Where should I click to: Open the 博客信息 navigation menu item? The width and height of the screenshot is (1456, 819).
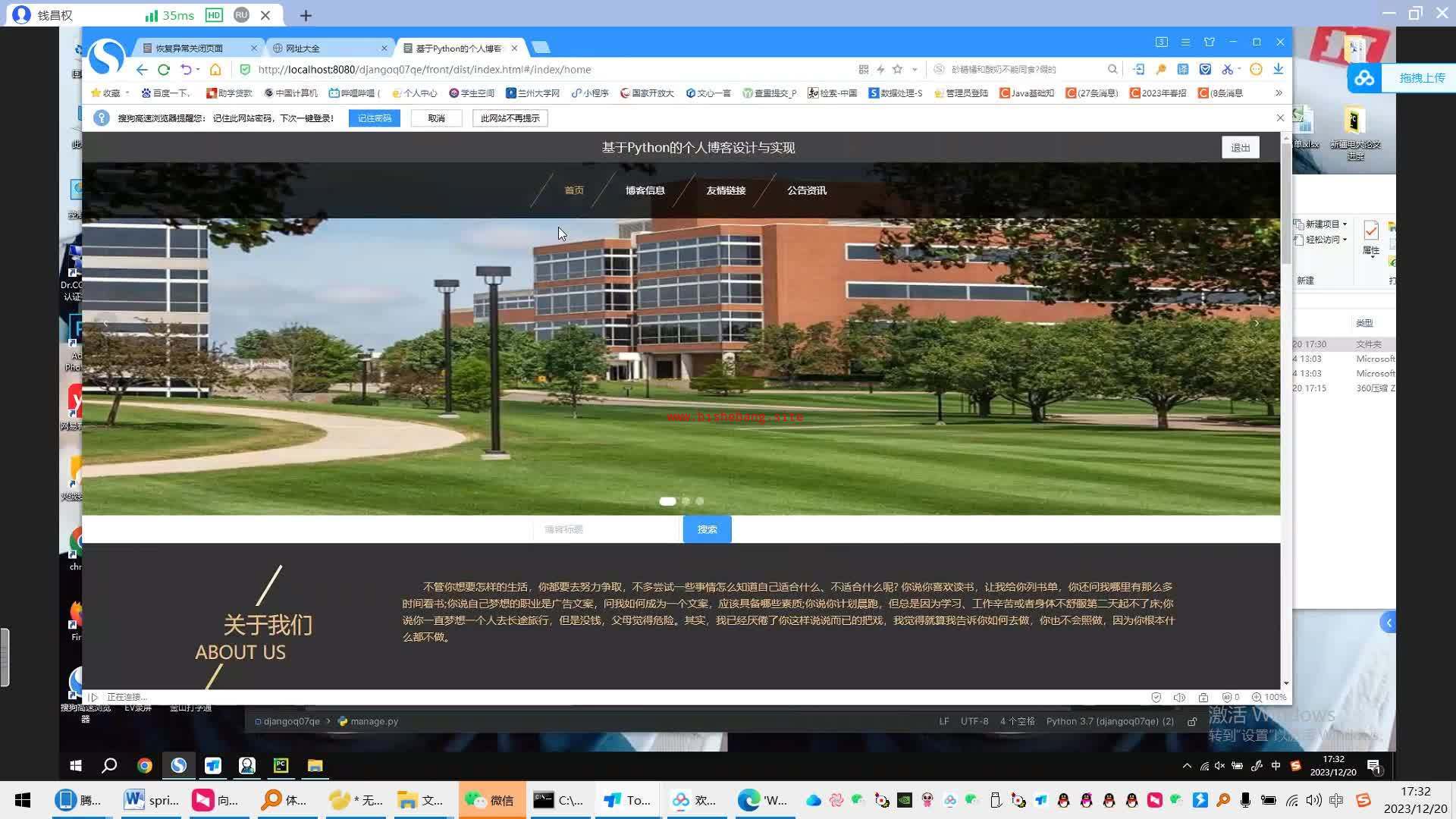click(645, 190)
